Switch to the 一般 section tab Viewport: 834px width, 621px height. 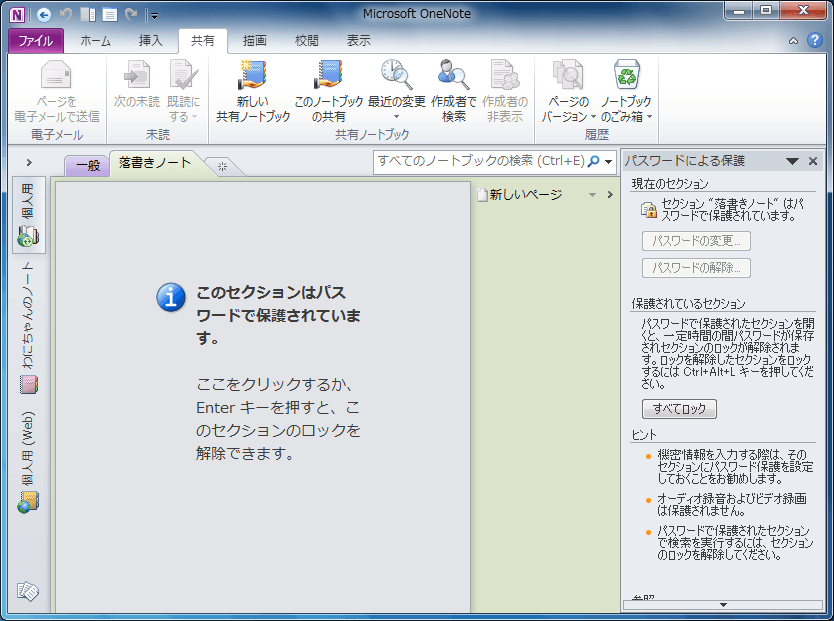tap(88, 166)
